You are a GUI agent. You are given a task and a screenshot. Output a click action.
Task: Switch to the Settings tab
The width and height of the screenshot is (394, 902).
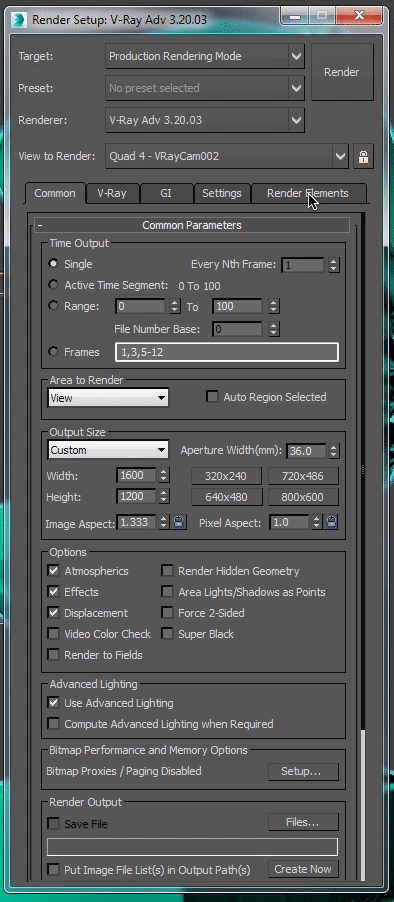point(221,193)
